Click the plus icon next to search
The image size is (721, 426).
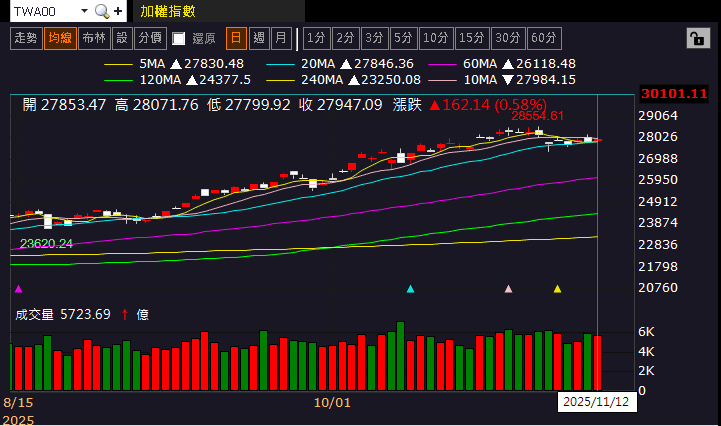tap(119, 11)
